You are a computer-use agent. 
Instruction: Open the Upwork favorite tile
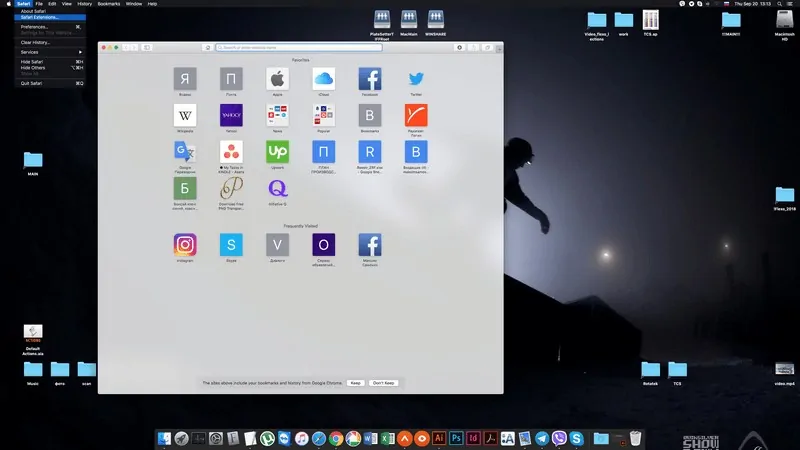pos(277,152)
